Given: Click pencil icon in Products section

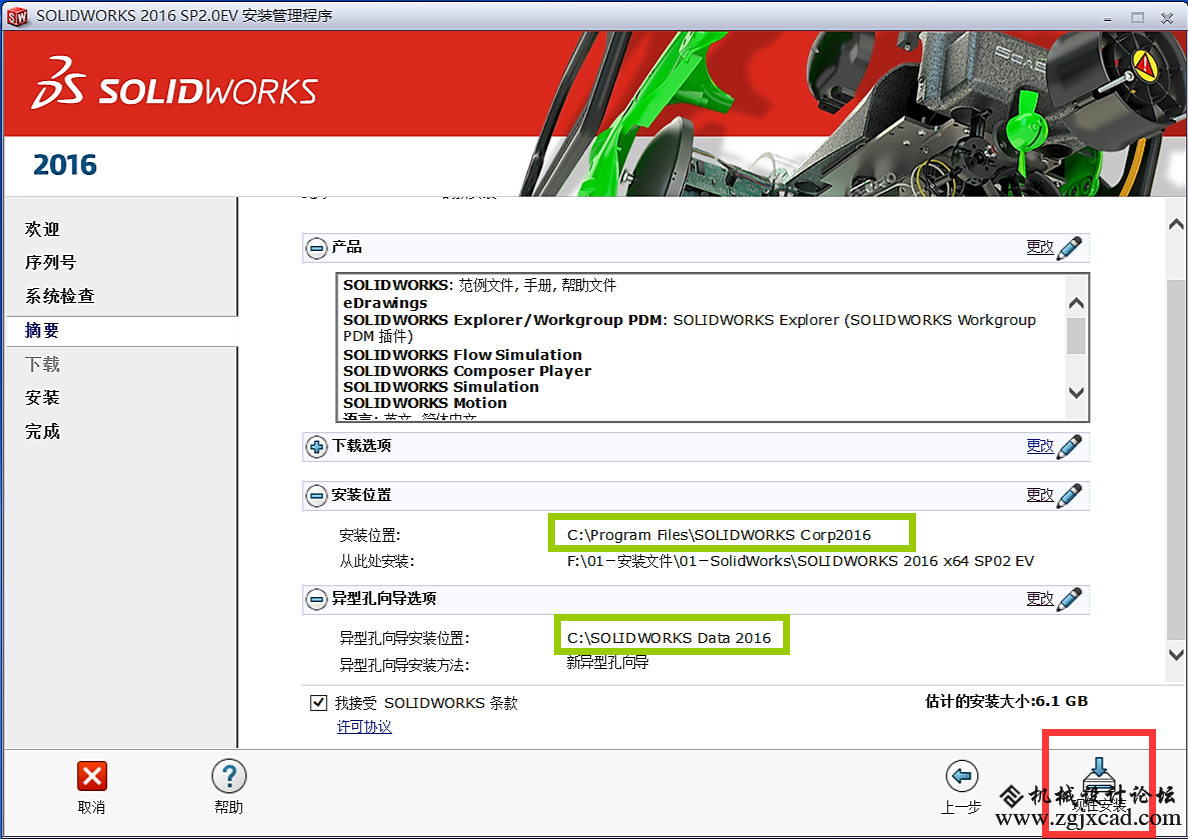Looking at the screenshot, I should pos(1069,248).
